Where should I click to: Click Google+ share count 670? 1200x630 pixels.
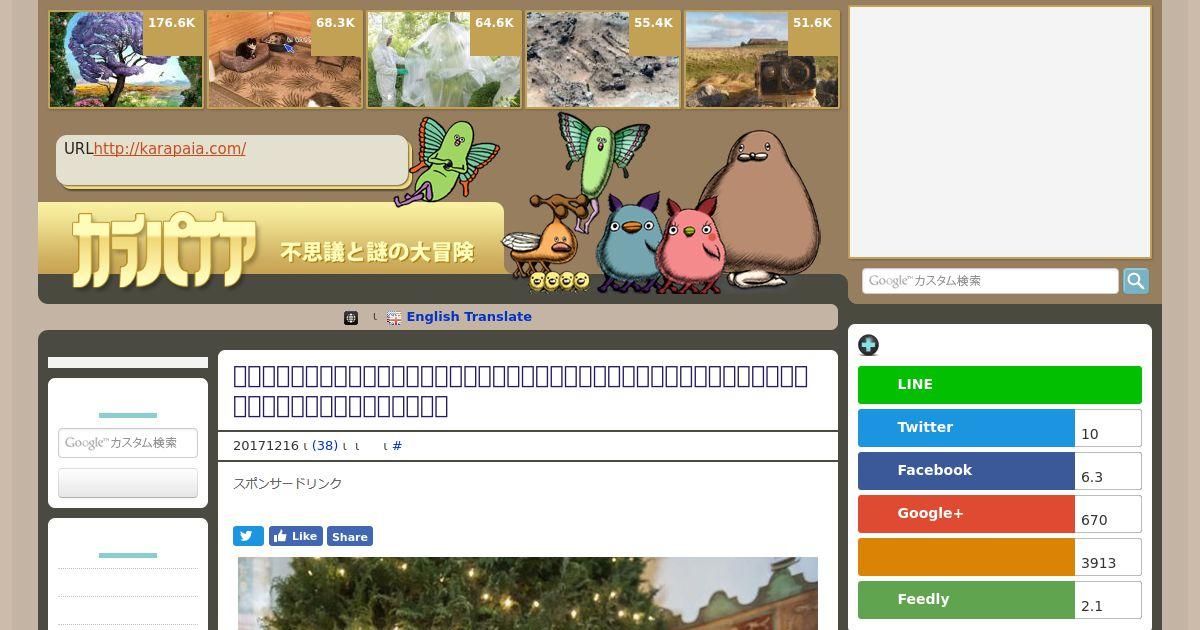pos(1108,514)
